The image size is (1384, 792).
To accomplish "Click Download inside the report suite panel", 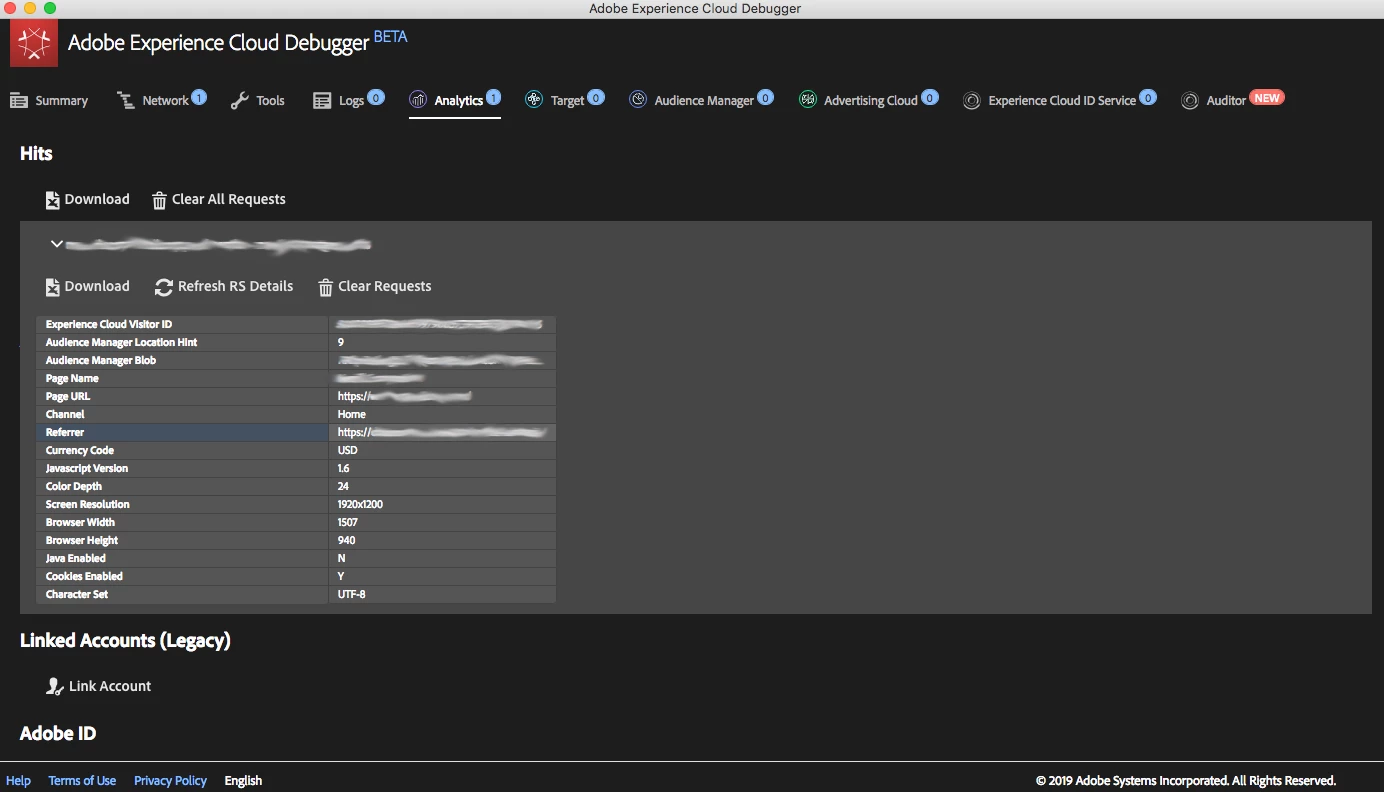I will pyautogui.click(x=88, y=287).
